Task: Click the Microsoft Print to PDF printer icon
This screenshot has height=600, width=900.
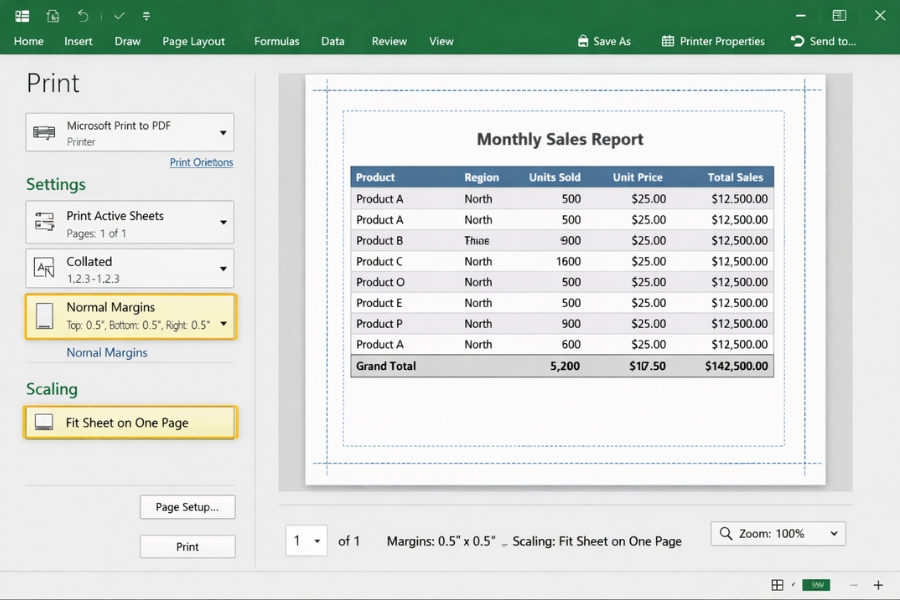Action: (43, 131)
